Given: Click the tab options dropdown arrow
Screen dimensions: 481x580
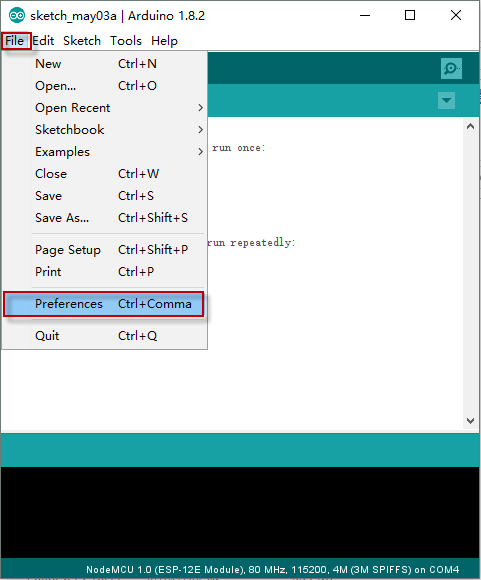Looking at the screenshot, I should [446, 100].
